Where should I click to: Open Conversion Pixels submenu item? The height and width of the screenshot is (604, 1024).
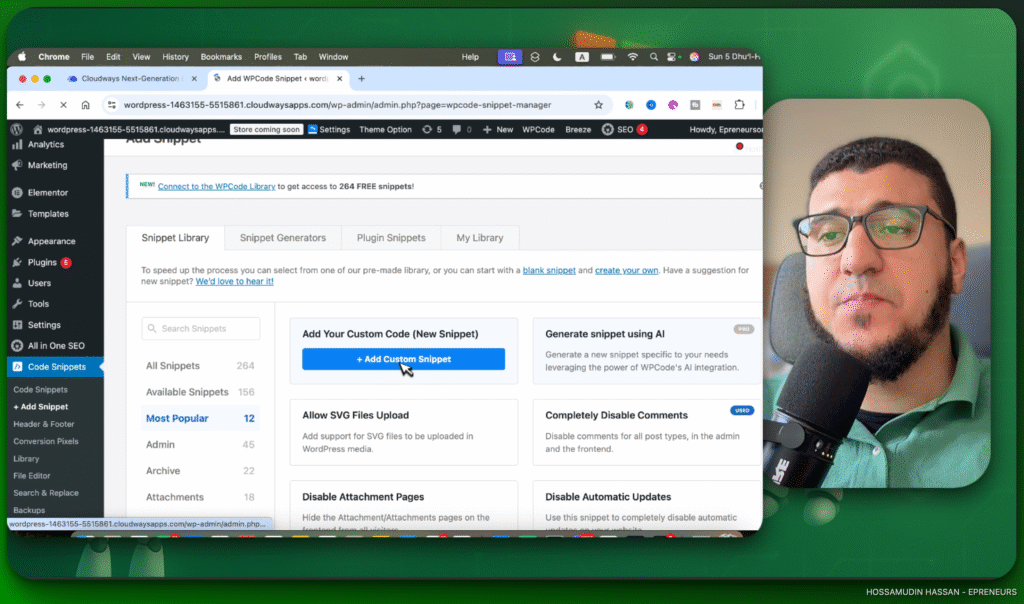point(46,441)
